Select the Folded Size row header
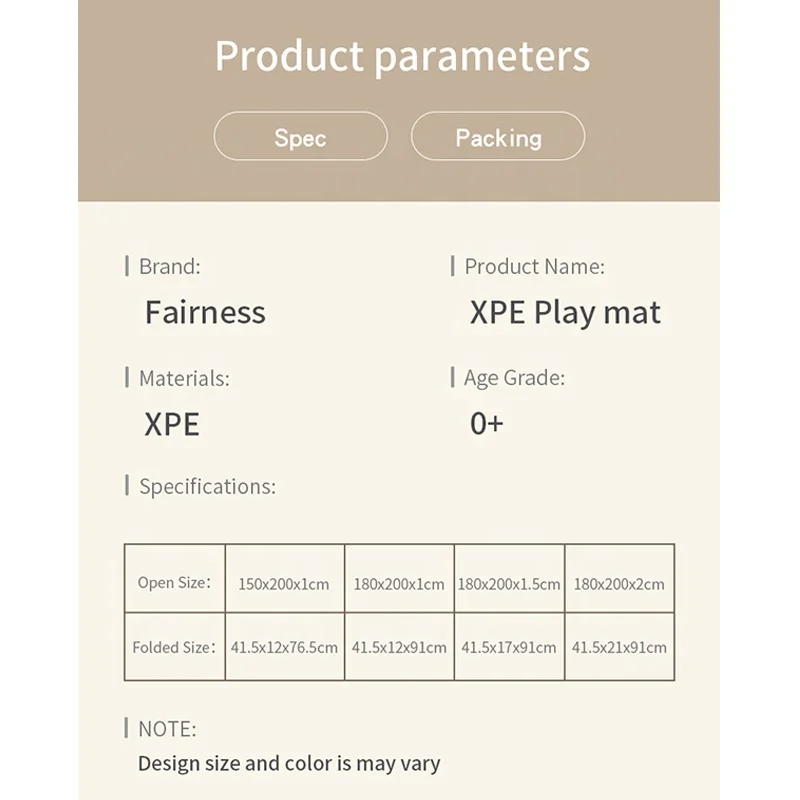 [174, 647]
